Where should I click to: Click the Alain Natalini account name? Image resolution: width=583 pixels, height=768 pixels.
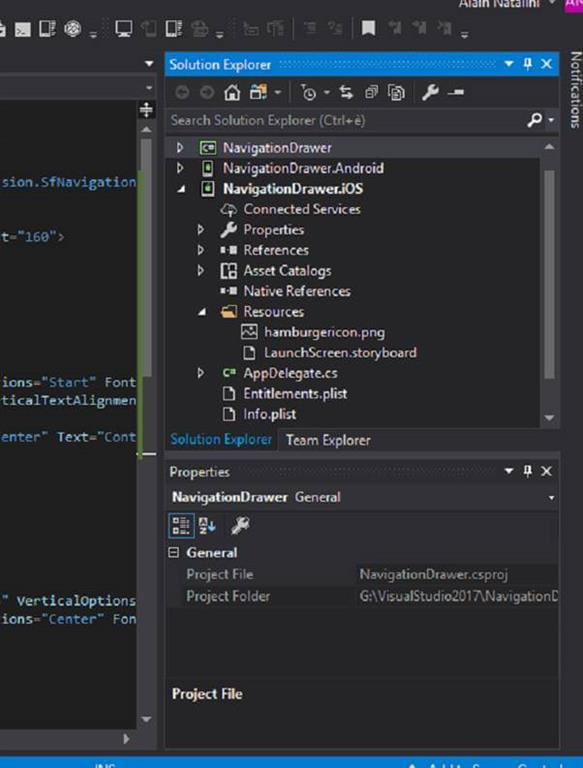click(x=499, y=4)
